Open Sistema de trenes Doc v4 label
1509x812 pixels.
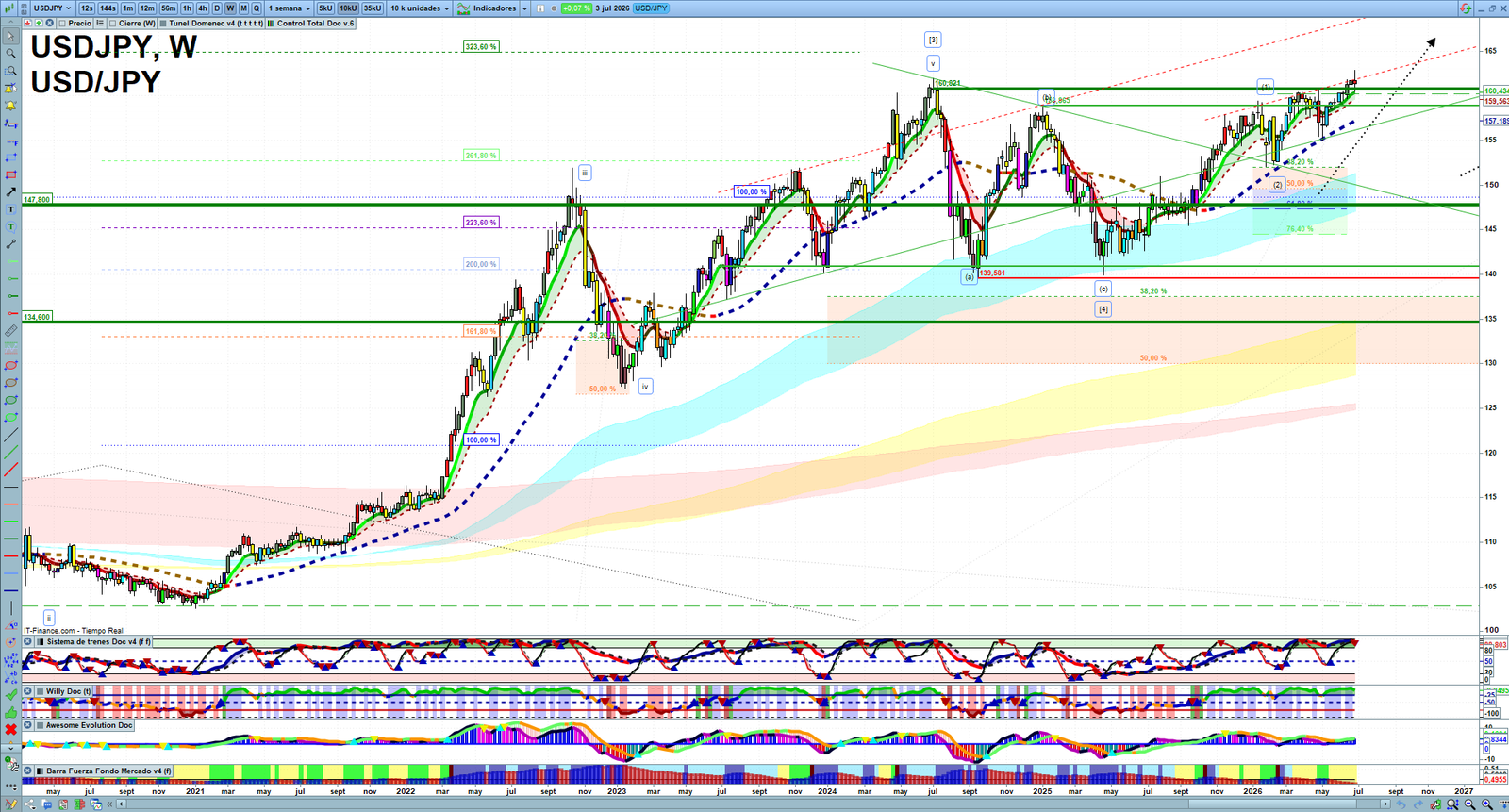point(98,641)
